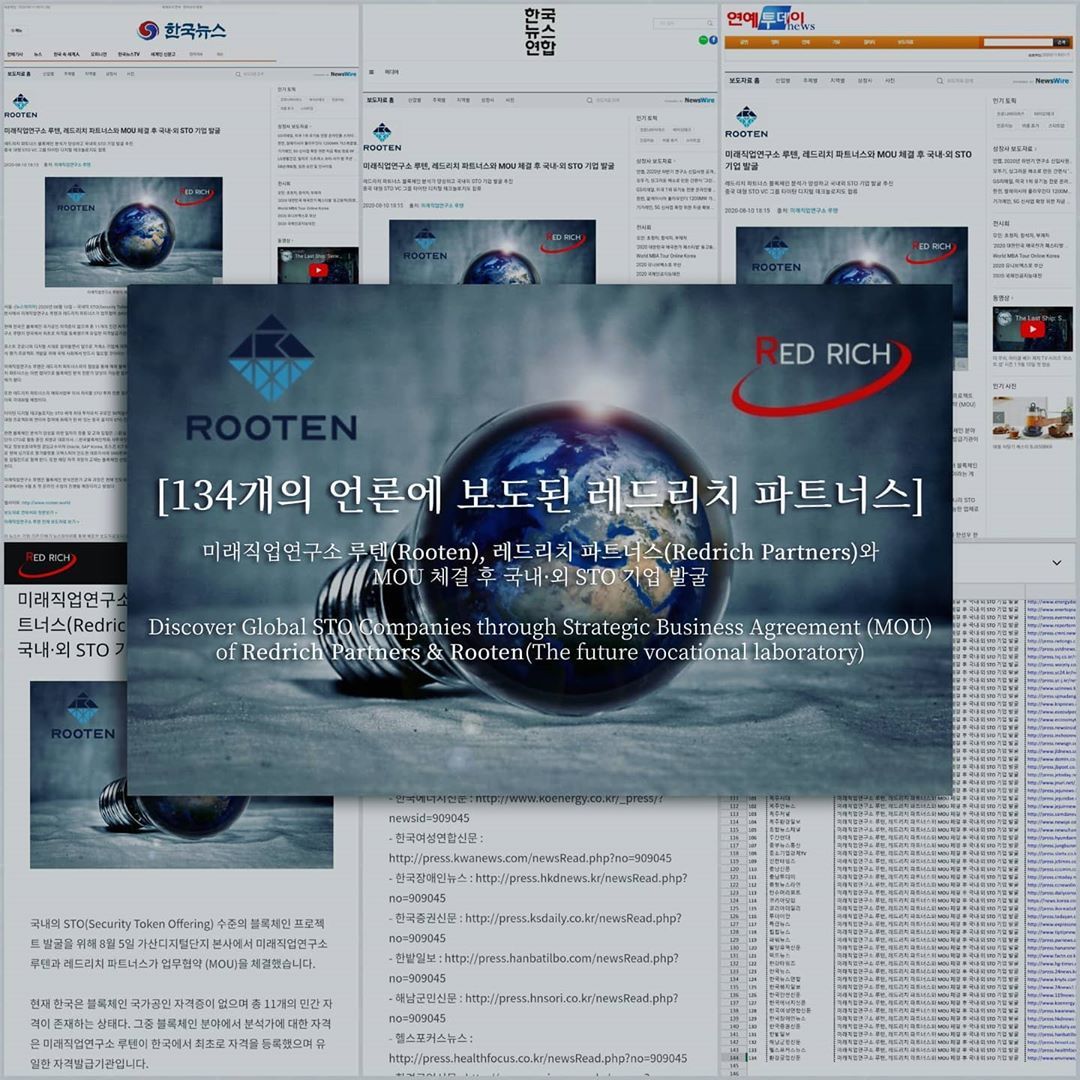Viewport: 1080px width, 1080px height.
Task: Click the search button in 연예투데이 orange bar
Action: [1061, 42]
